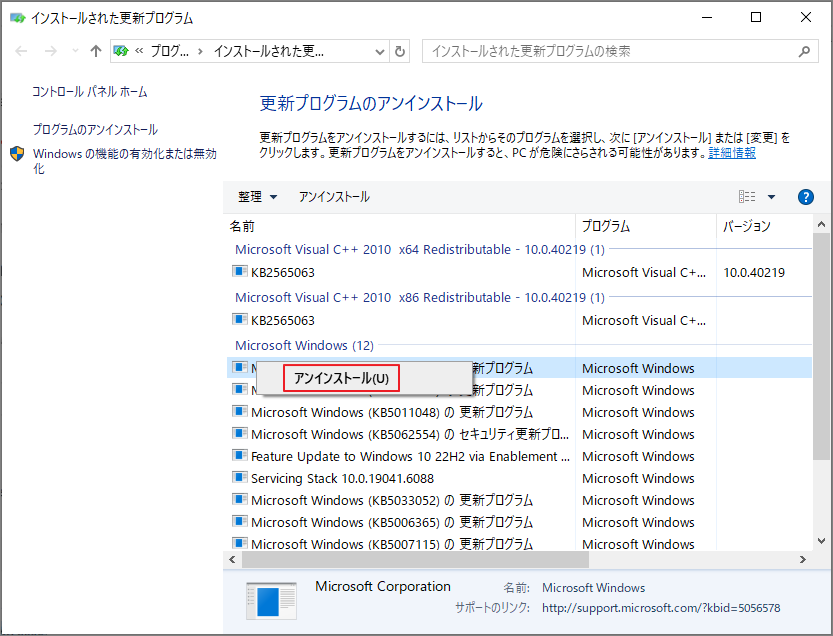Viewport: 833px width, 636px height.
Task: Open the 整理 dropdown menu
Action: 257,197
